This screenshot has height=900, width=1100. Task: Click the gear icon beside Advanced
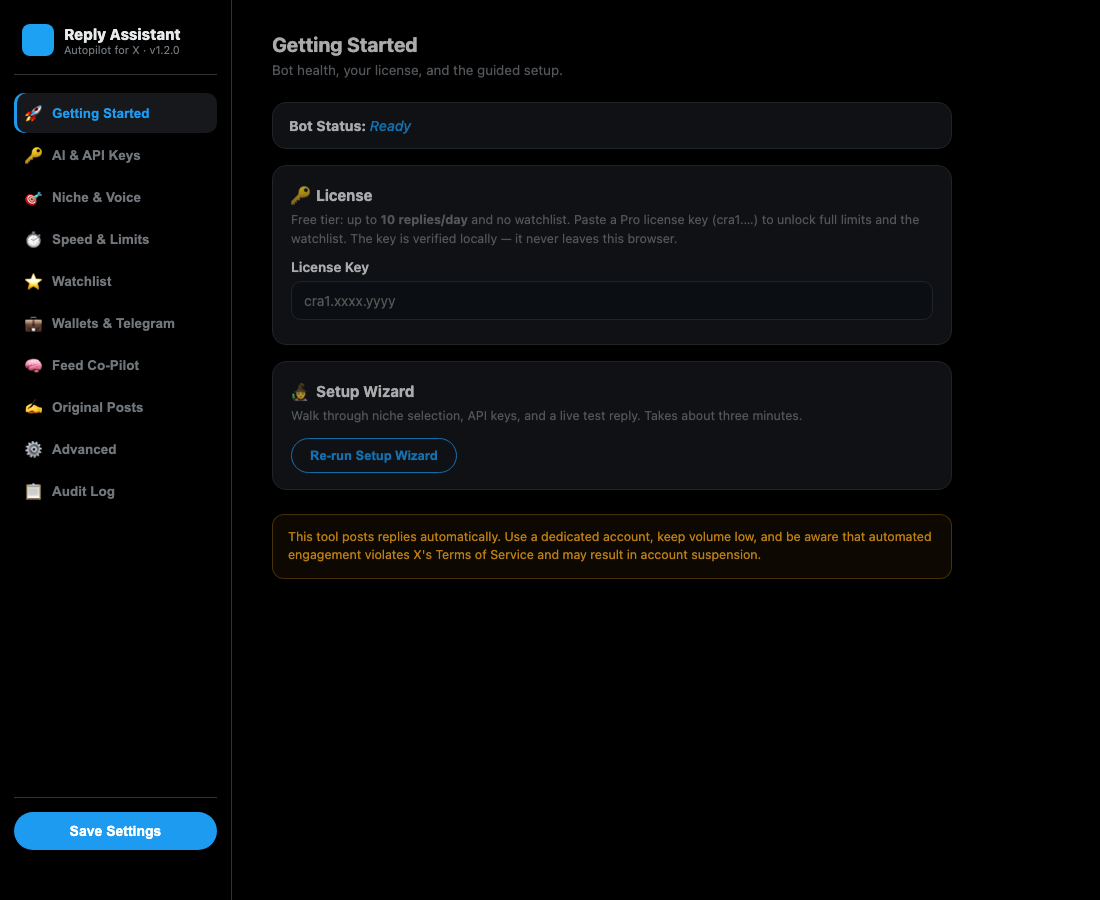[x=33, y=450]
